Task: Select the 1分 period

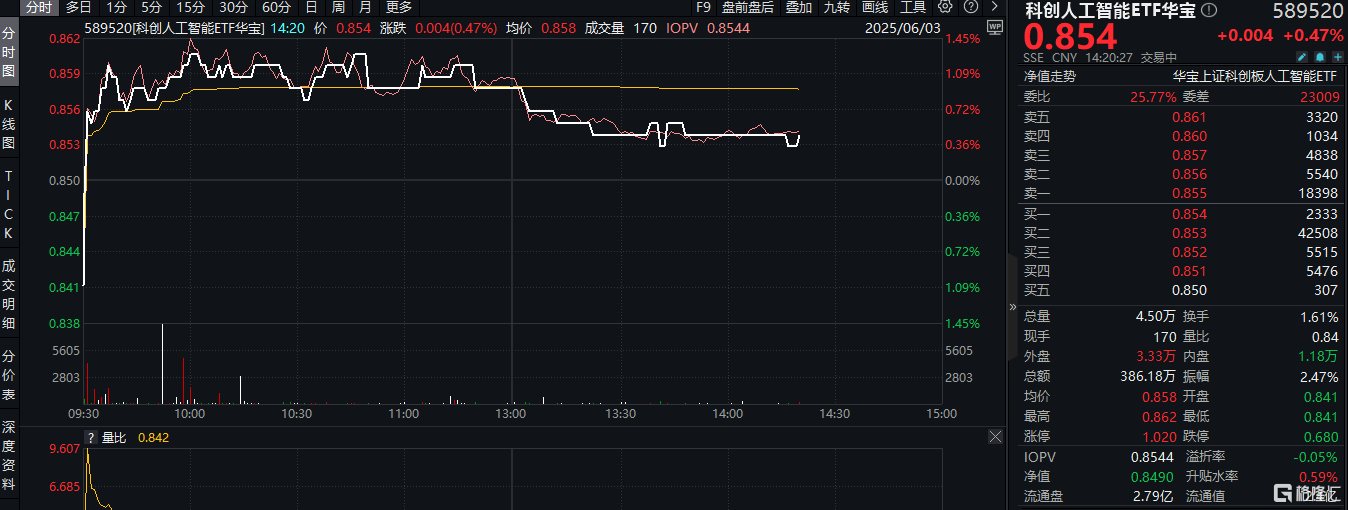Action: (x=116, y=7)
